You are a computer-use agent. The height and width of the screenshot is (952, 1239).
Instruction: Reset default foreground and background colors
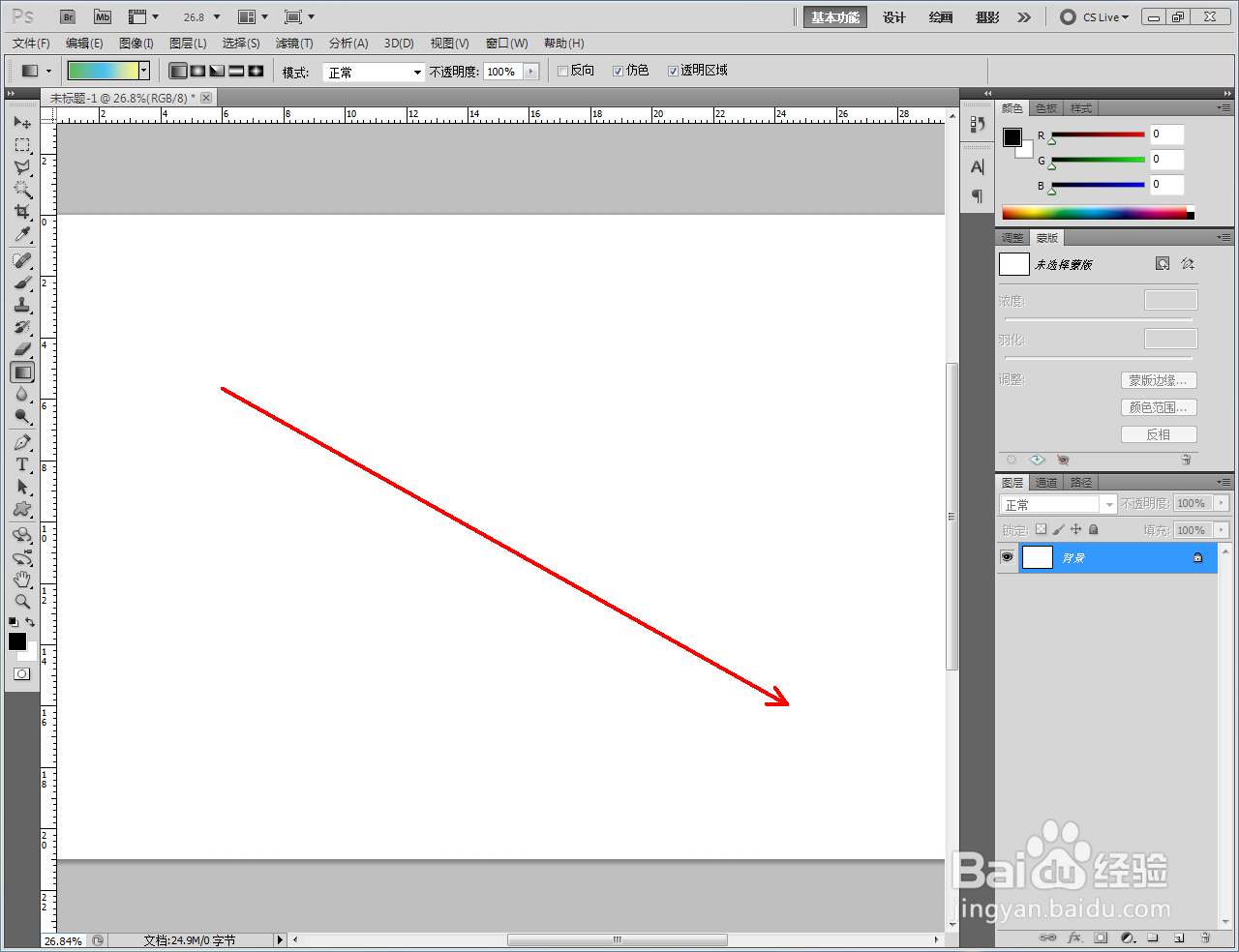point(14,622)
